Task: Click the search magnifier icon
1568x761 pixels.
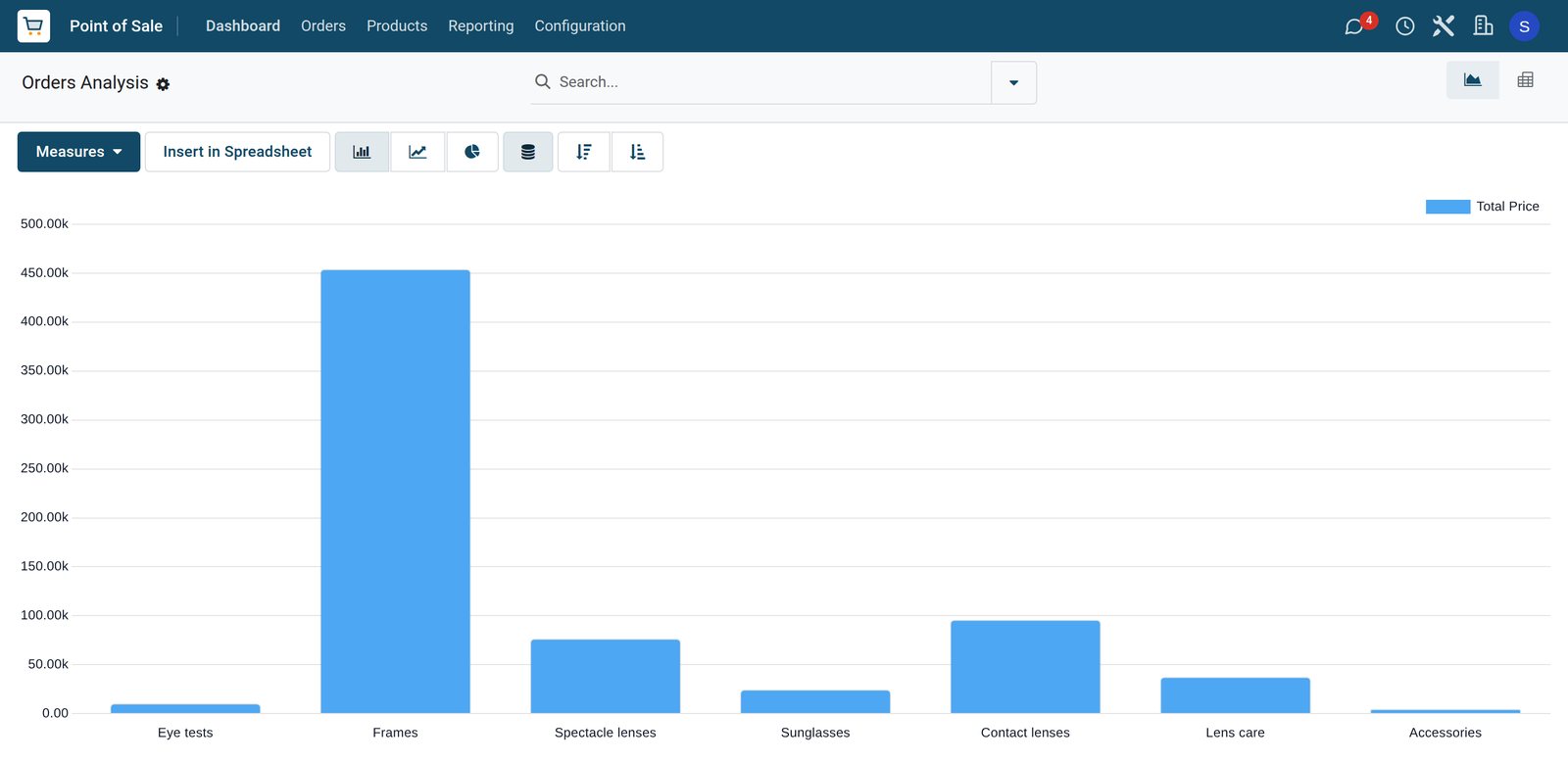Action: [x=542, y=81]
